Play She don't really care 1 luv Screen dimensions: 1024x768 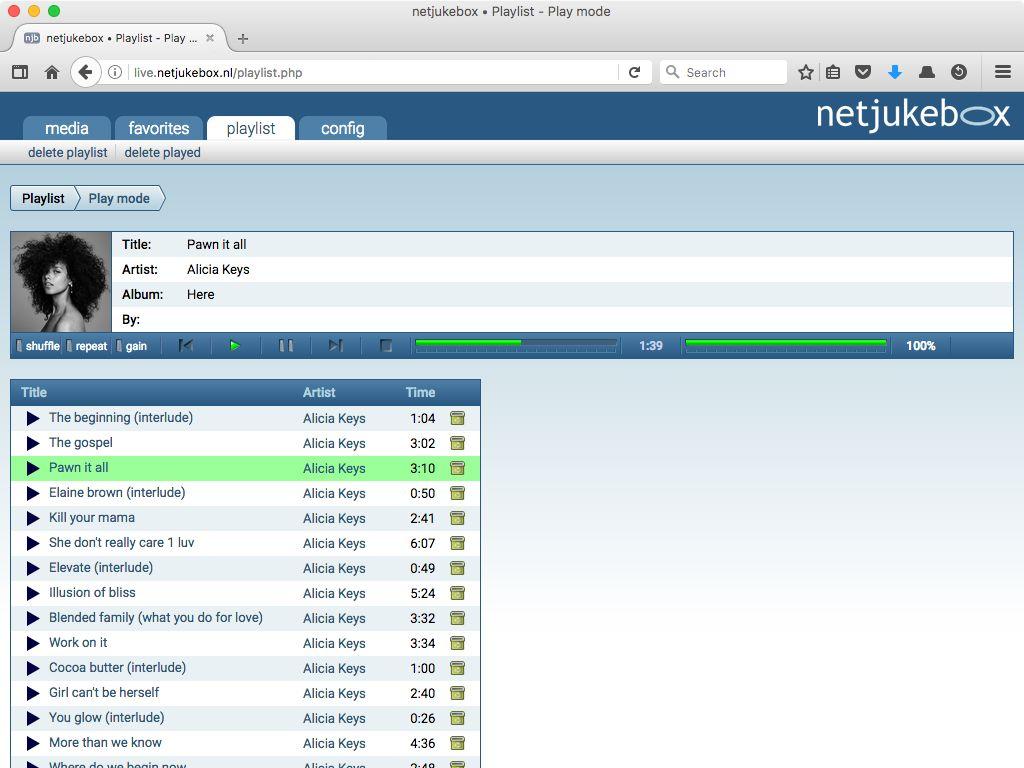click(33, 543)
